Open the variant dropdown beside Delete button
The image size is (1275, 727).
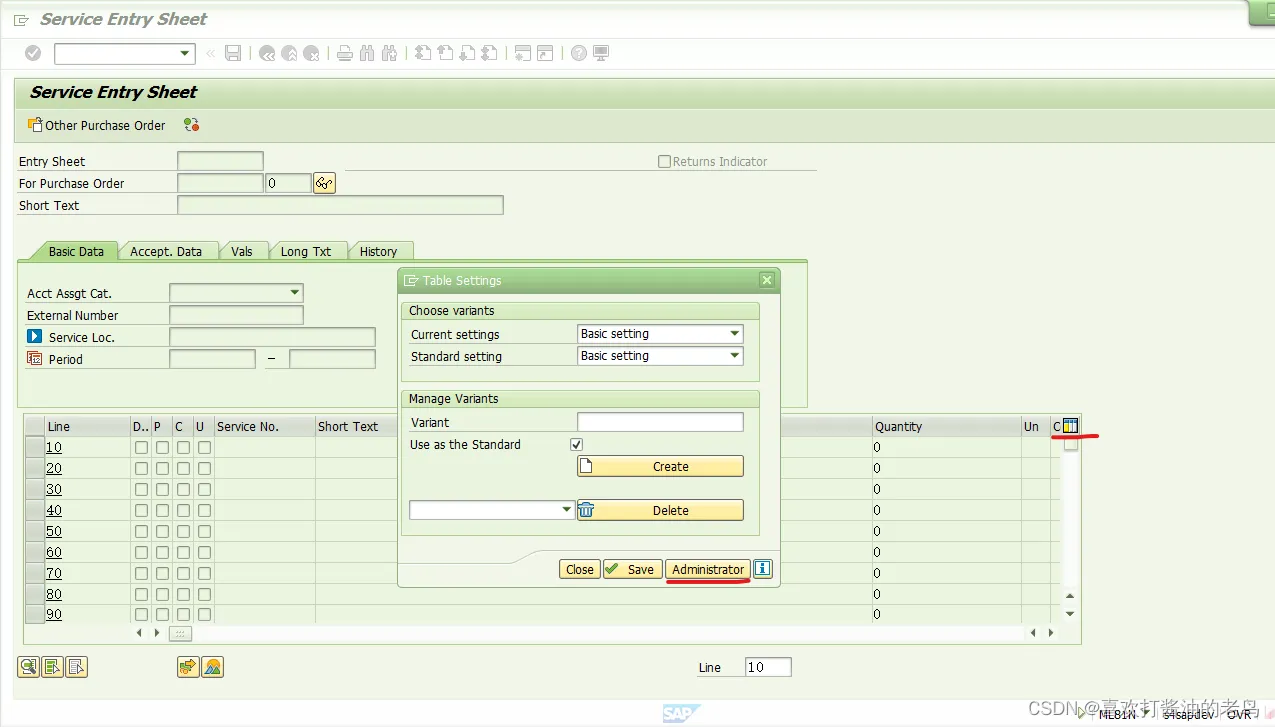[x=567, y=510]
